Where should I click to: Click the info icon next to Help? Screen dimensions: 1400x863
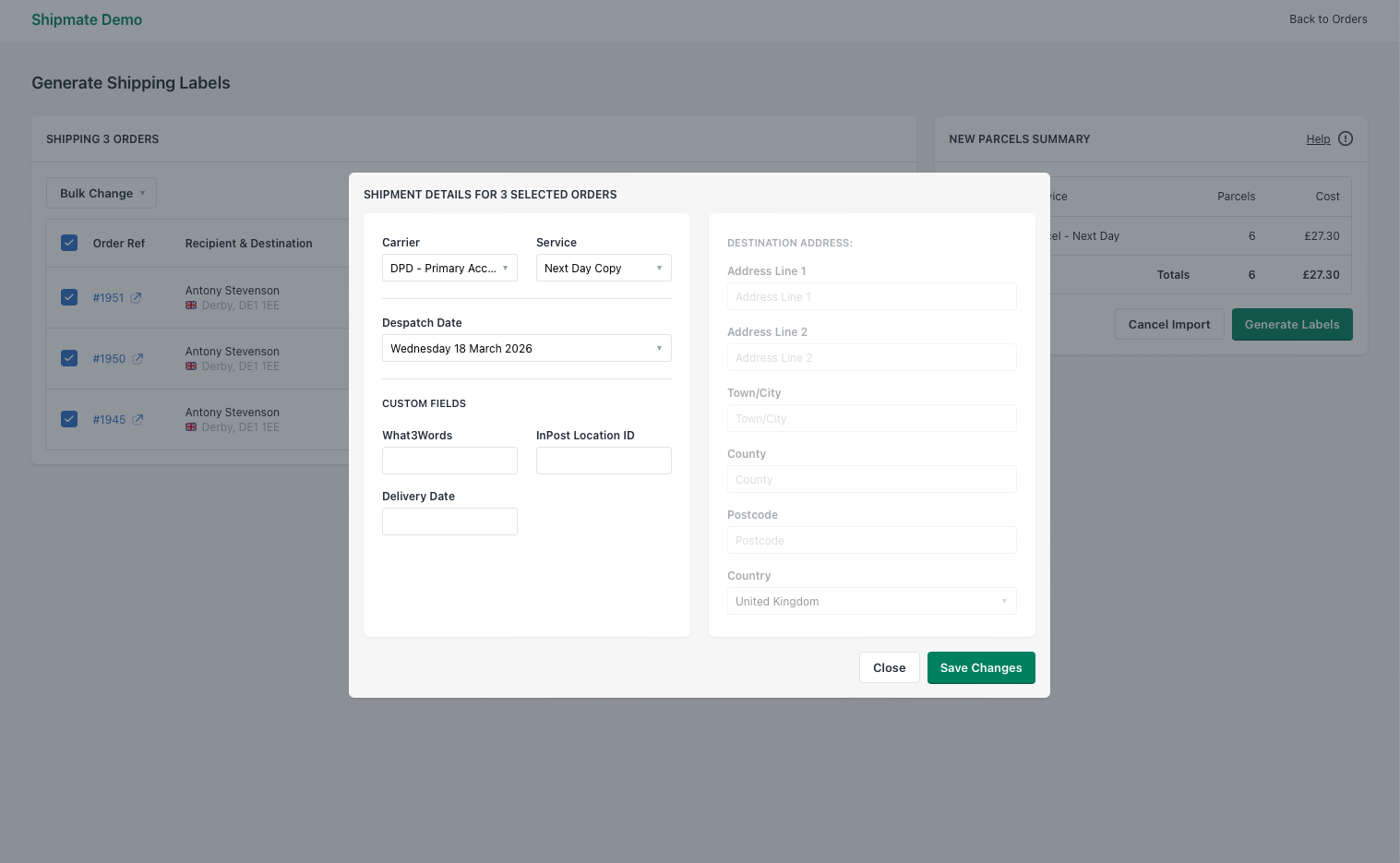[x=1345, y=138]
